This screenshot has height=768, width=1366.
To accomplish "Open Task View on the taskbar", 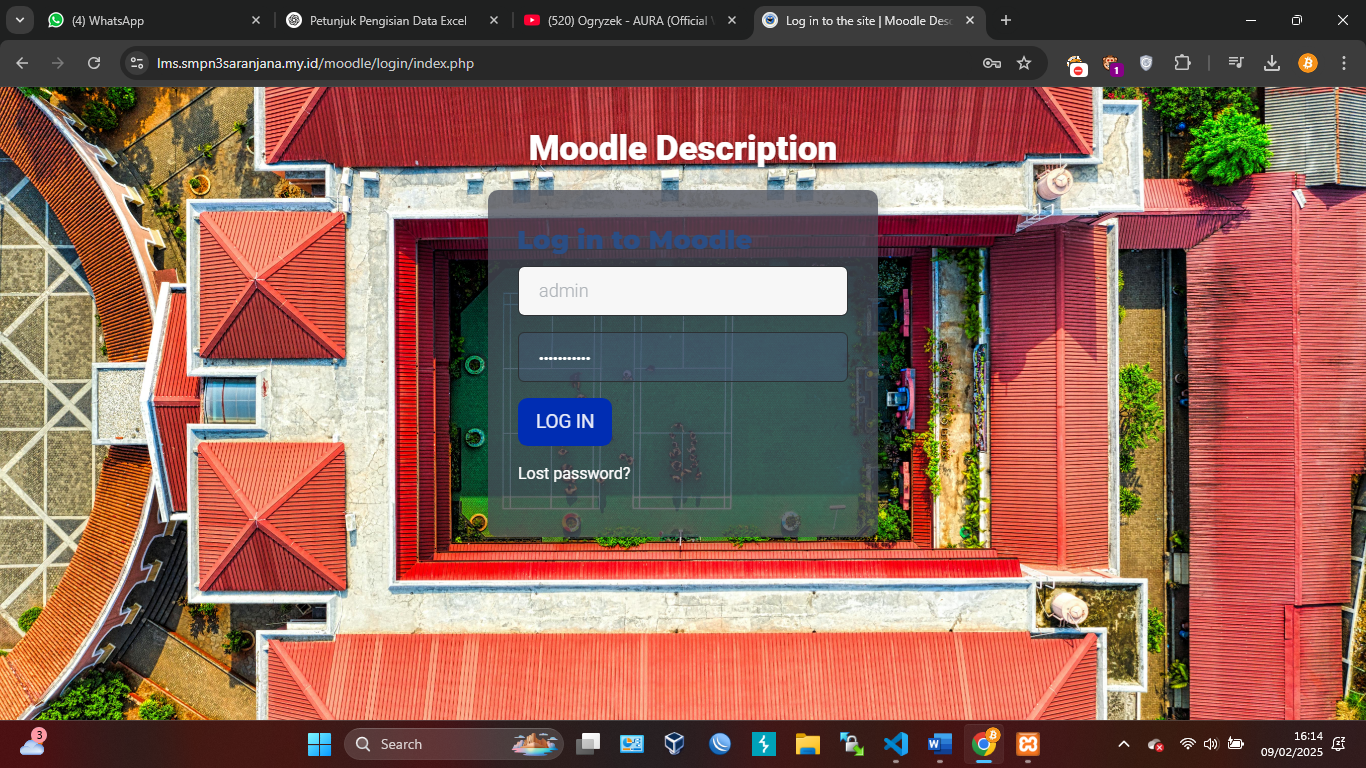I will 589,744.
